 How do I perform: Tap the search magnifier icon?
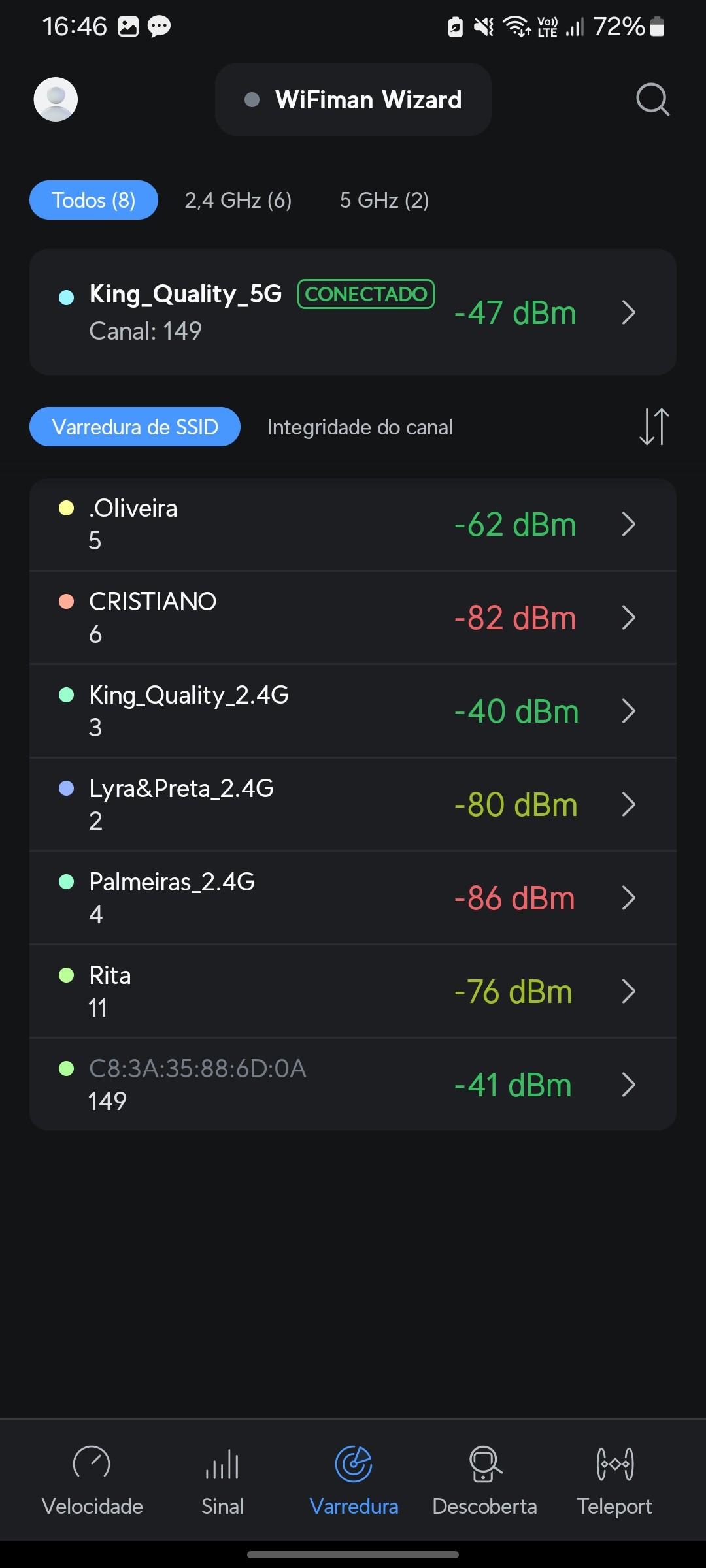652,99
